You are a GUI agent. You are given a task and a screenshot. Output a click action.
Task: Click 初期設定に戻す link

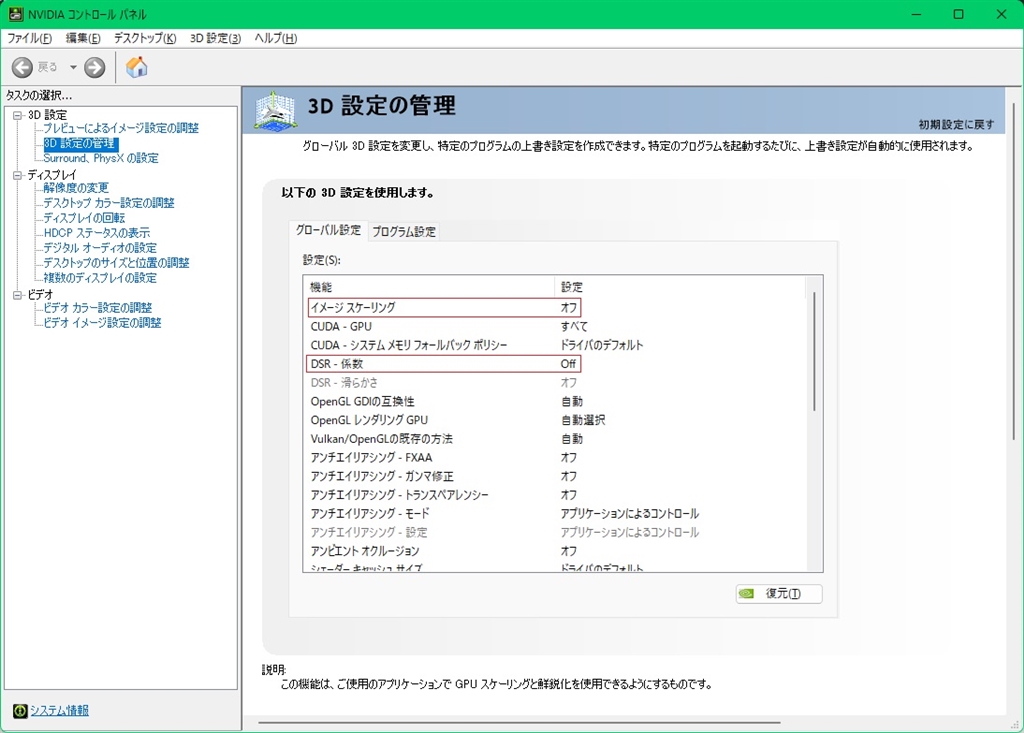coord(956,124)
